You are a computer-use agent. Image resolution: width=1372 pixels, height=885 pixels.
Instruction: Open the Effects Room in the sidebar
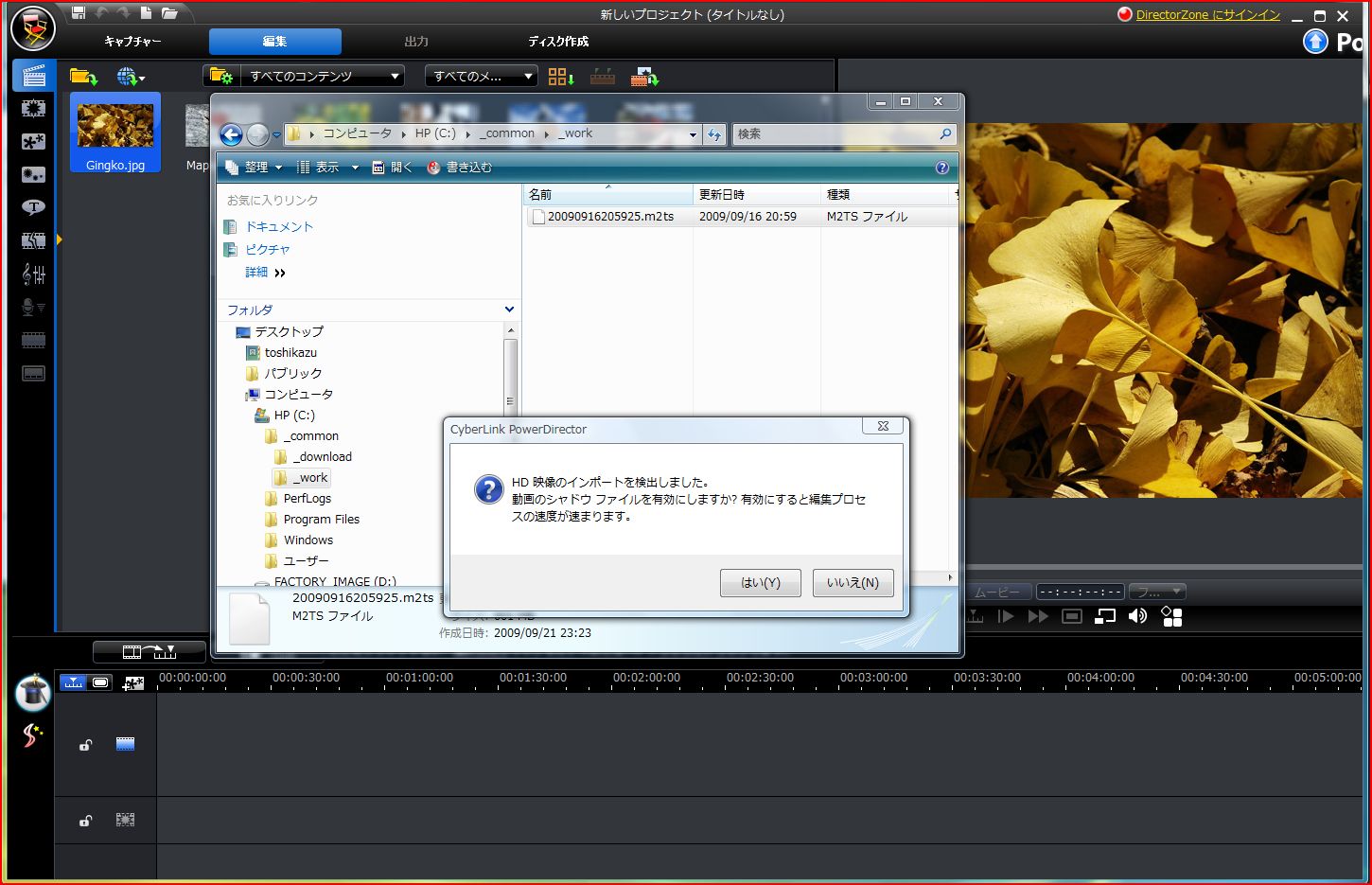click(x=33, y=109)
